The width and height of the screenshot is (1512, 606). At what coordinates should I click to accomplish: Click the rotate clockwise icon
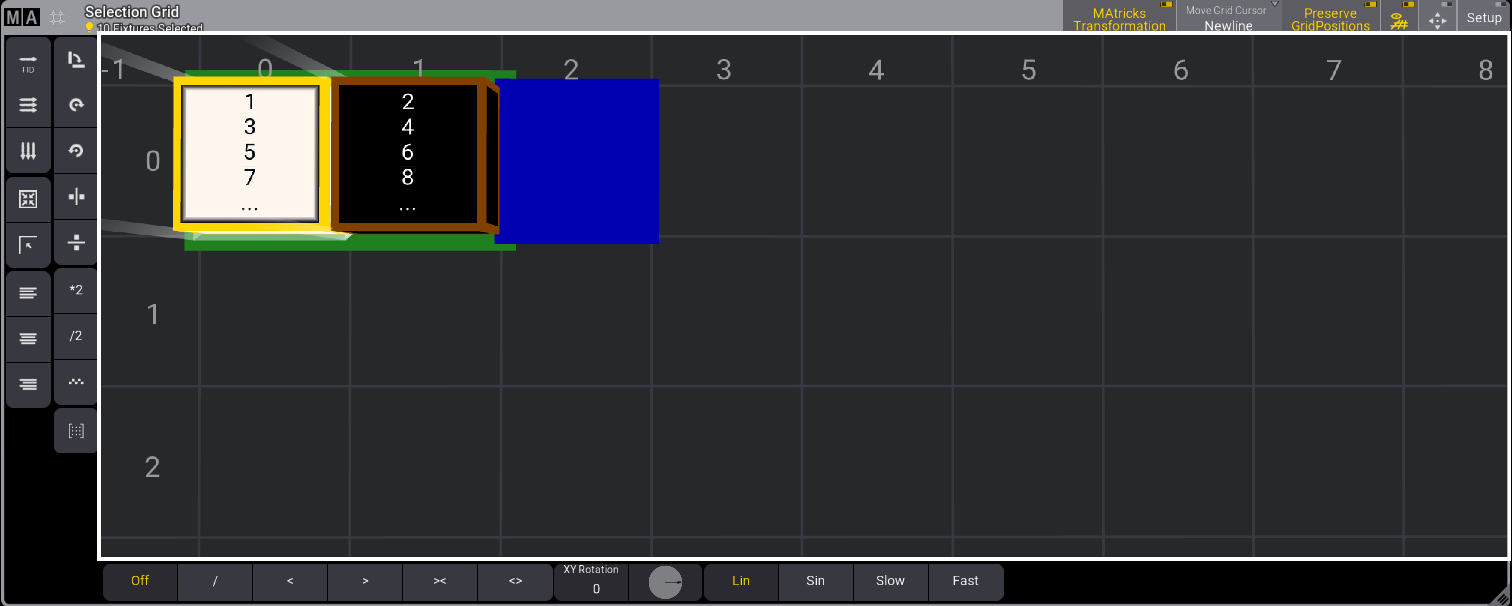pos(76,105)
